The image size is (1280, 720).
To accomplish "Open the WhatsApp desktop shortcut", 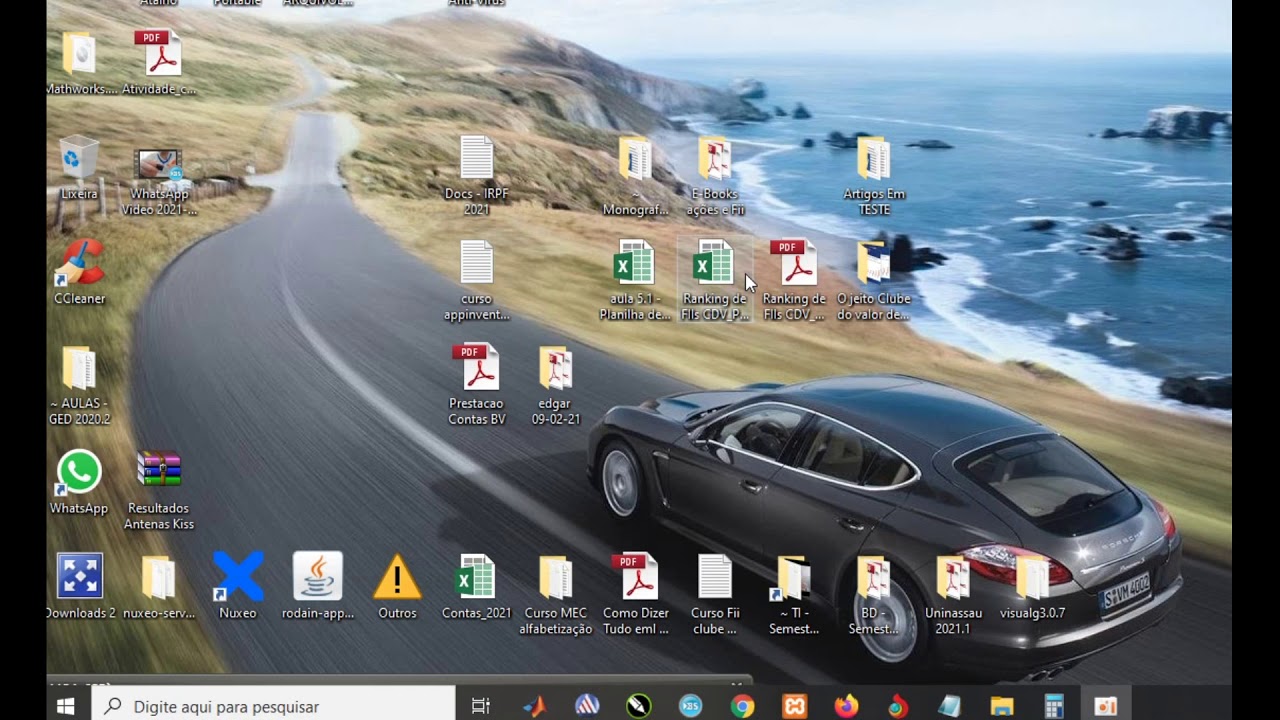I will (x=79, y=473).
